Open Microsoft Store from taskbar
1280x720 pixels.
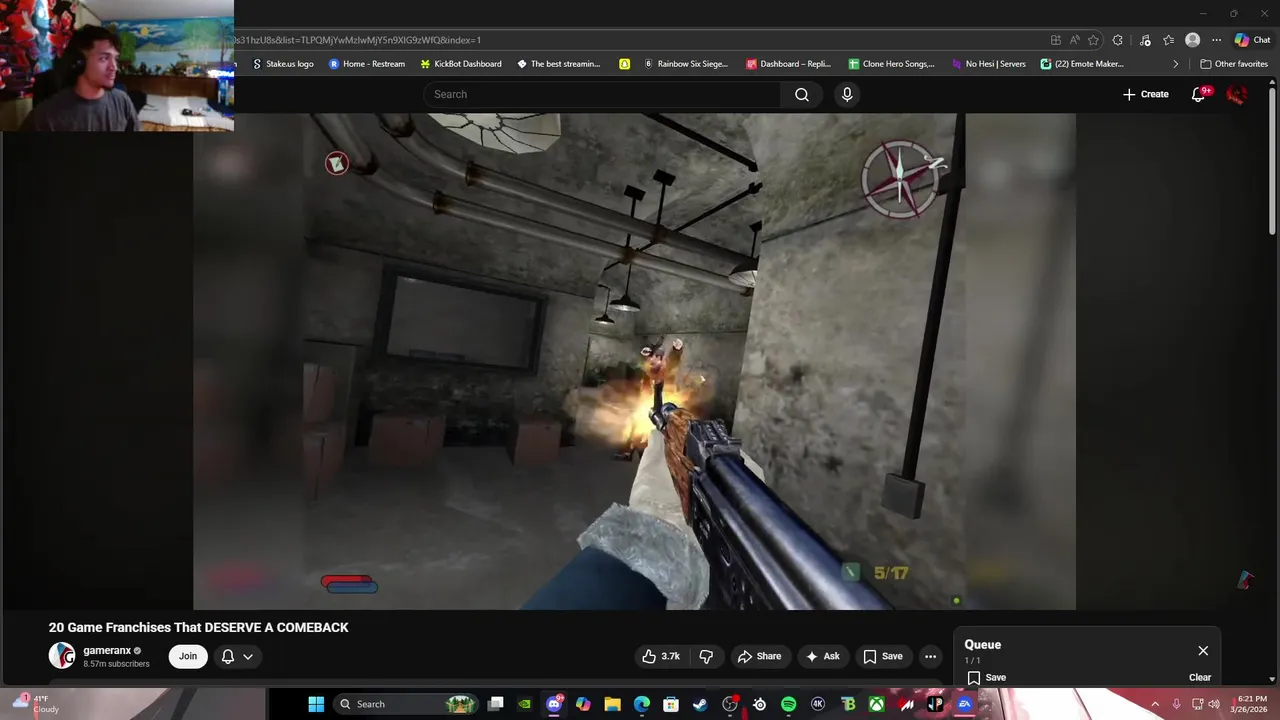671,704
